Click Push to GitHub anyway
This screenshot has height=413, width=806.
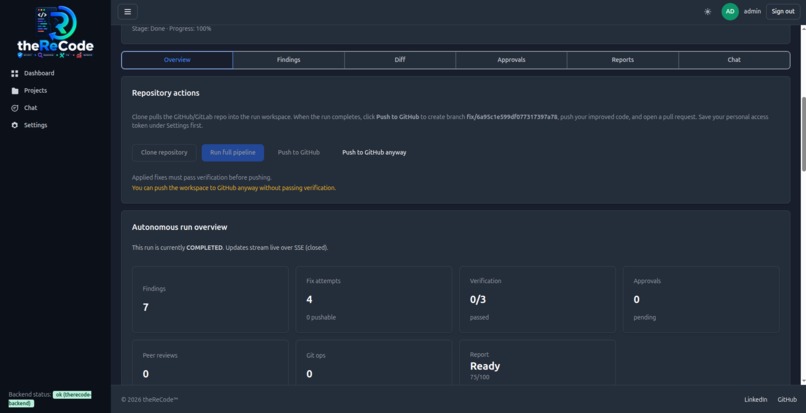tap(374, 153)
